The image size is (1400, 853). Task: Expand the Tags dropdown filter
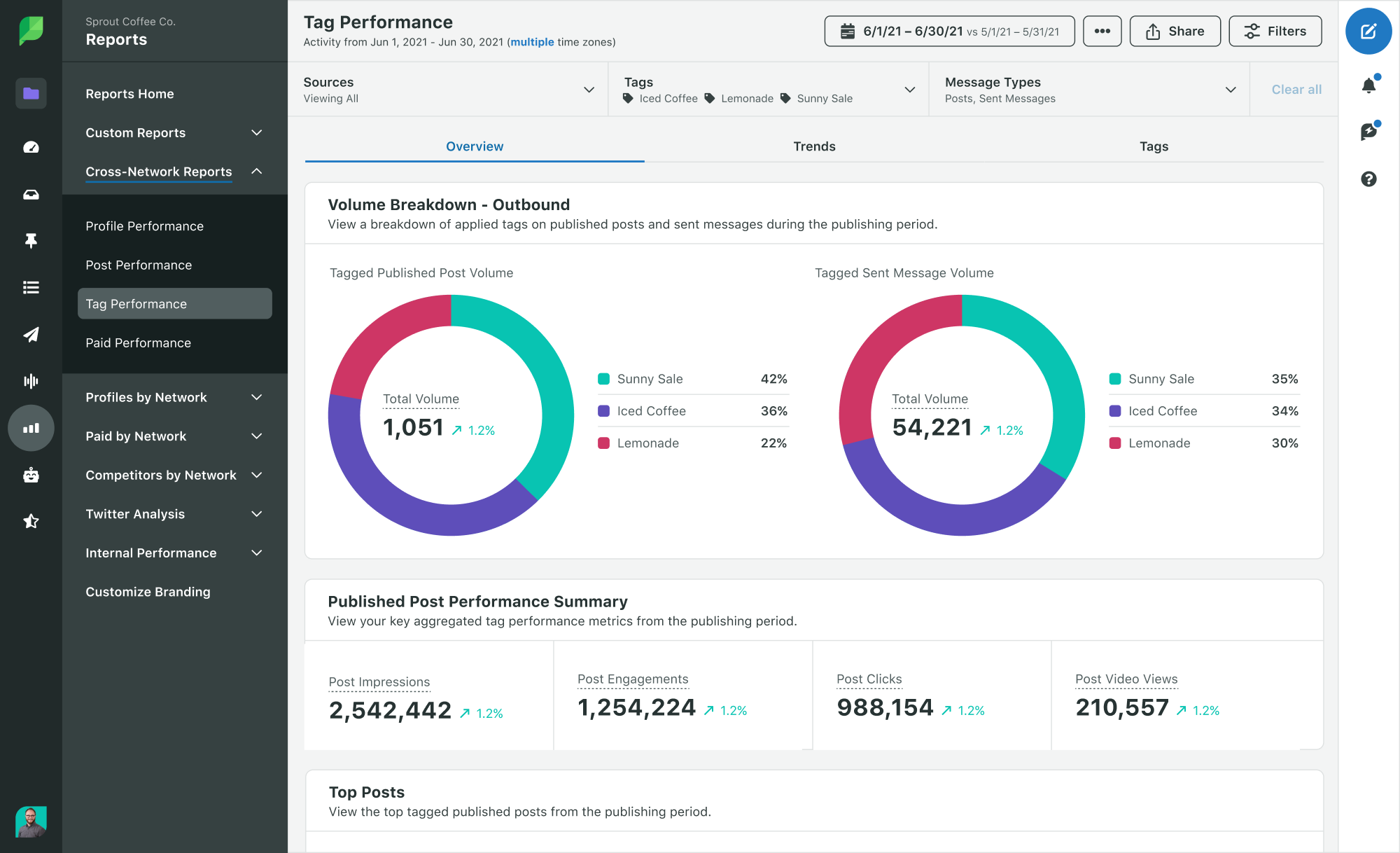pos(910,89)
